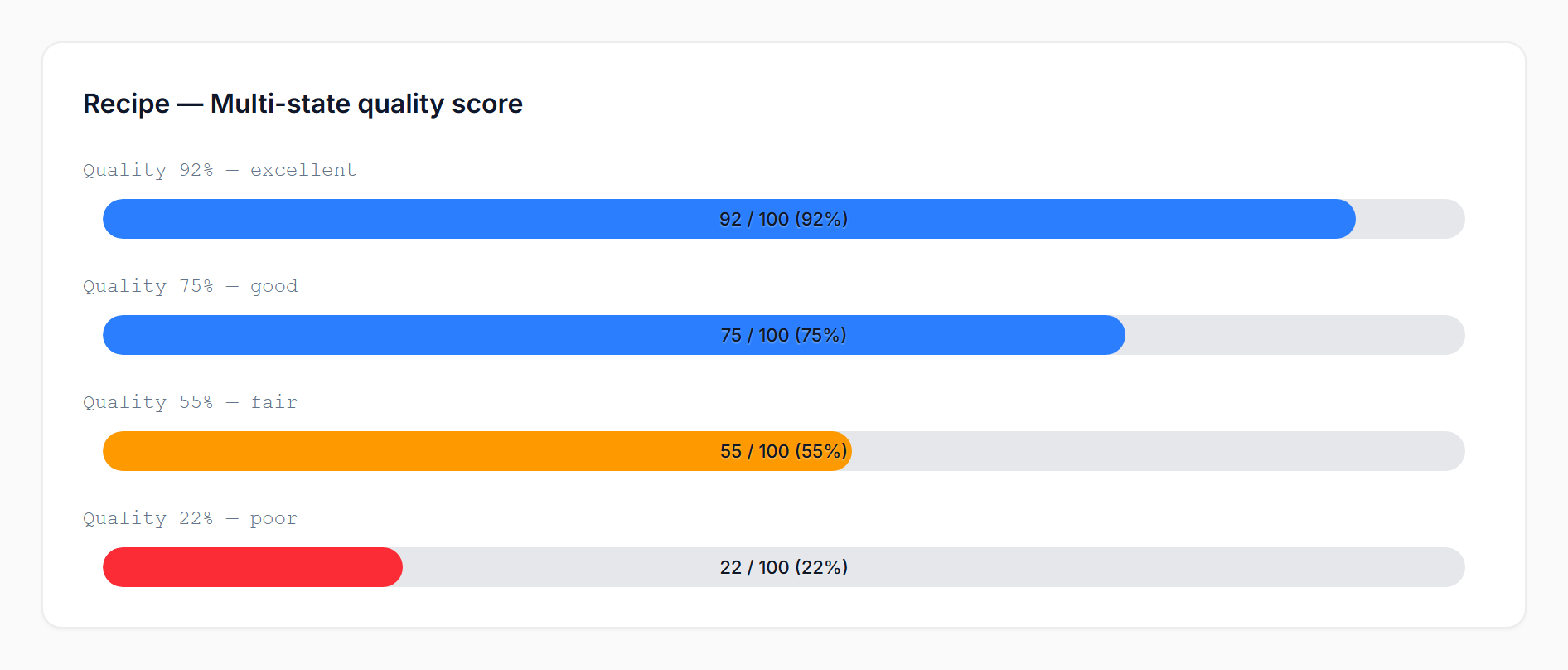Click the "92 / 100 (92%)" value text

pos(783,219)
